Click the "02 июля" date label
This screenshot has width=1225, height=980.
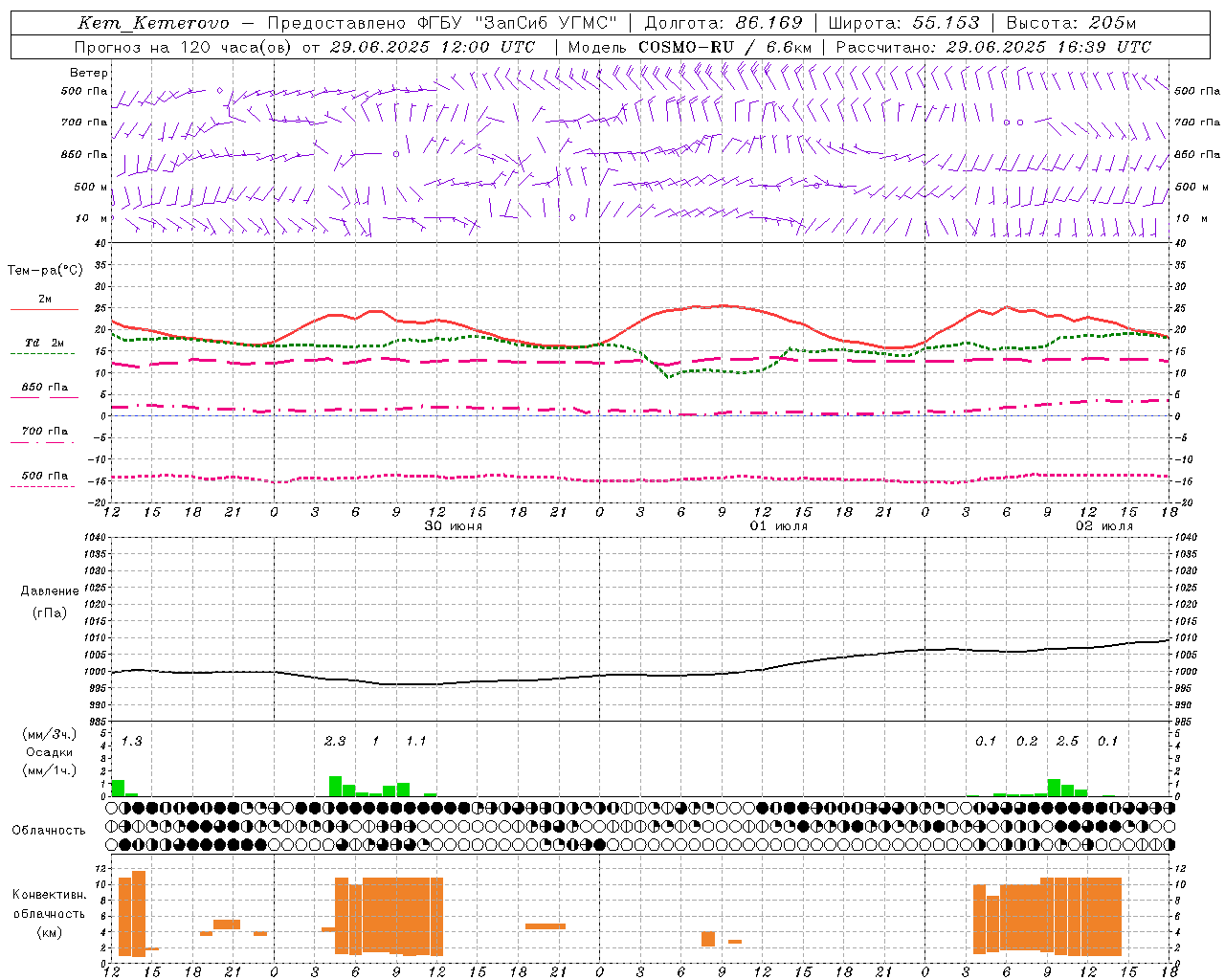1104,526
